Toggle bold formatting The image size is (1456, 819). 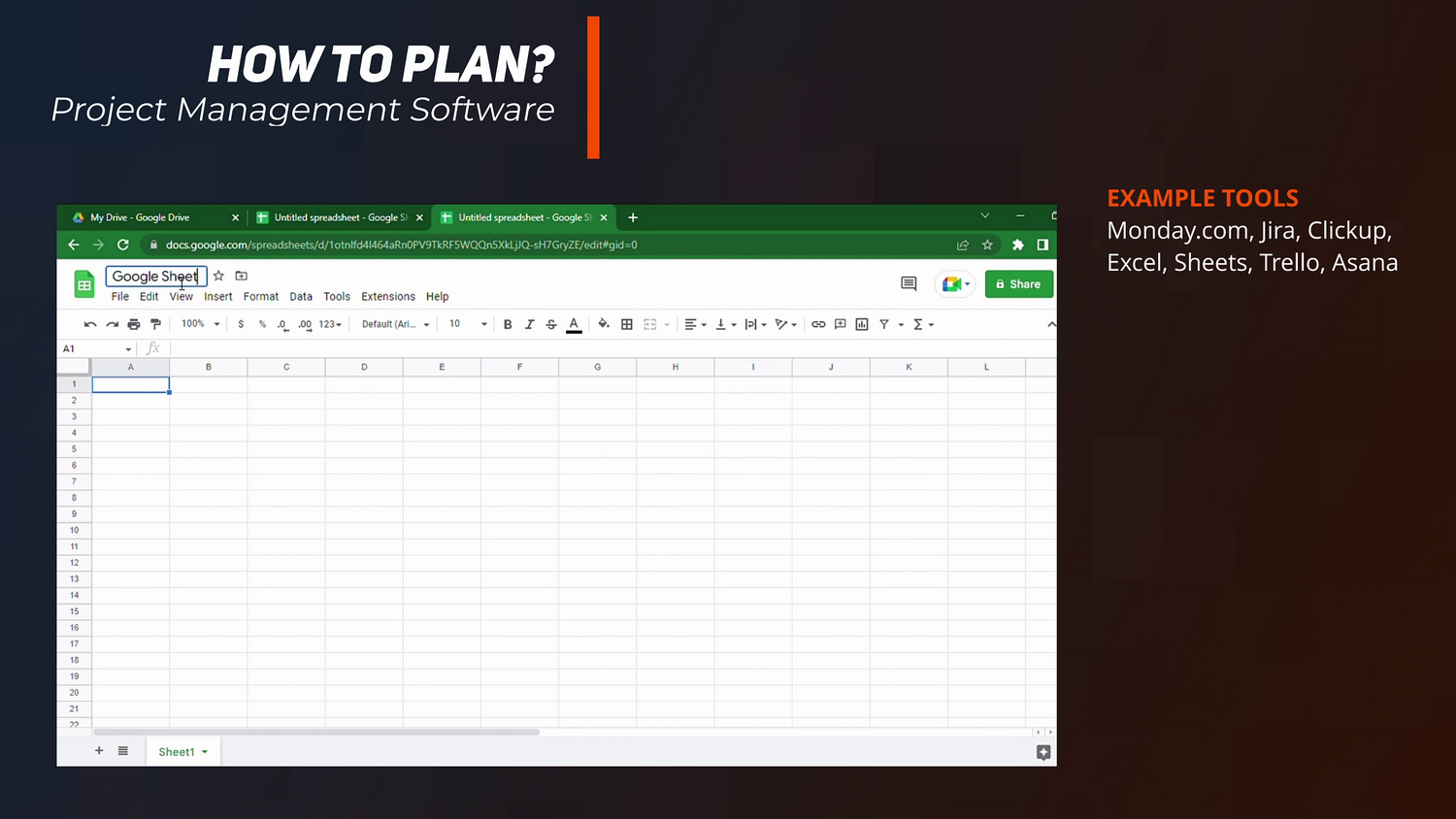tap(508, 324)
